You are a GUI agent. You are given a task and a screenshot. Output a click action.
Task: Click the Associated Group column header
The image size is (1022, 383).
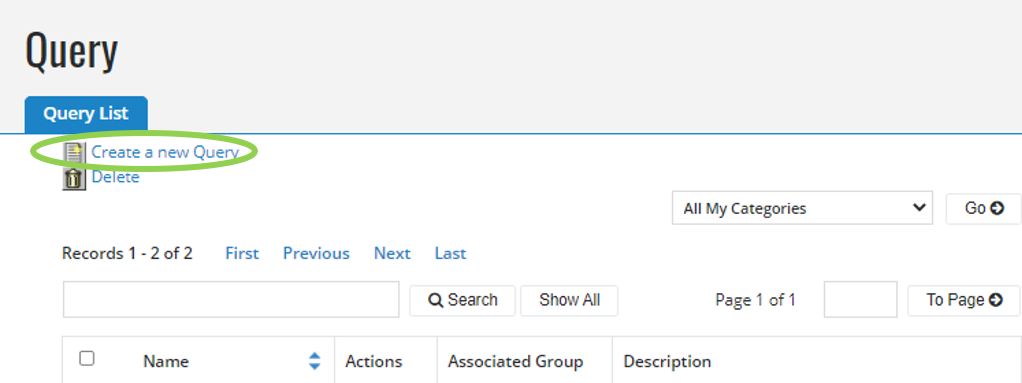point(516,362)
